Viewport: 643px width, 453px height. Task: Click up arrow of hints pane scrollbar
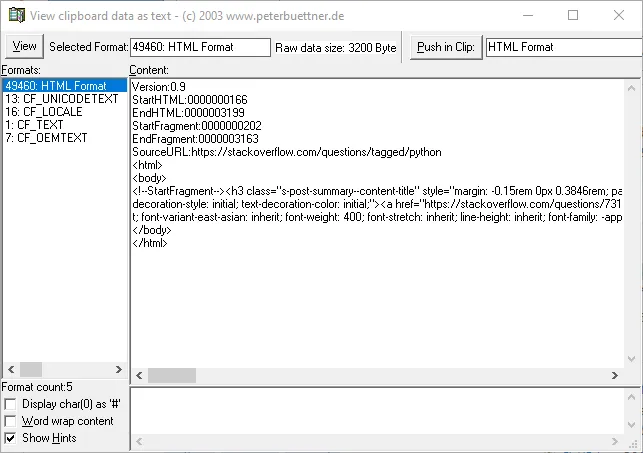[632, 397]
